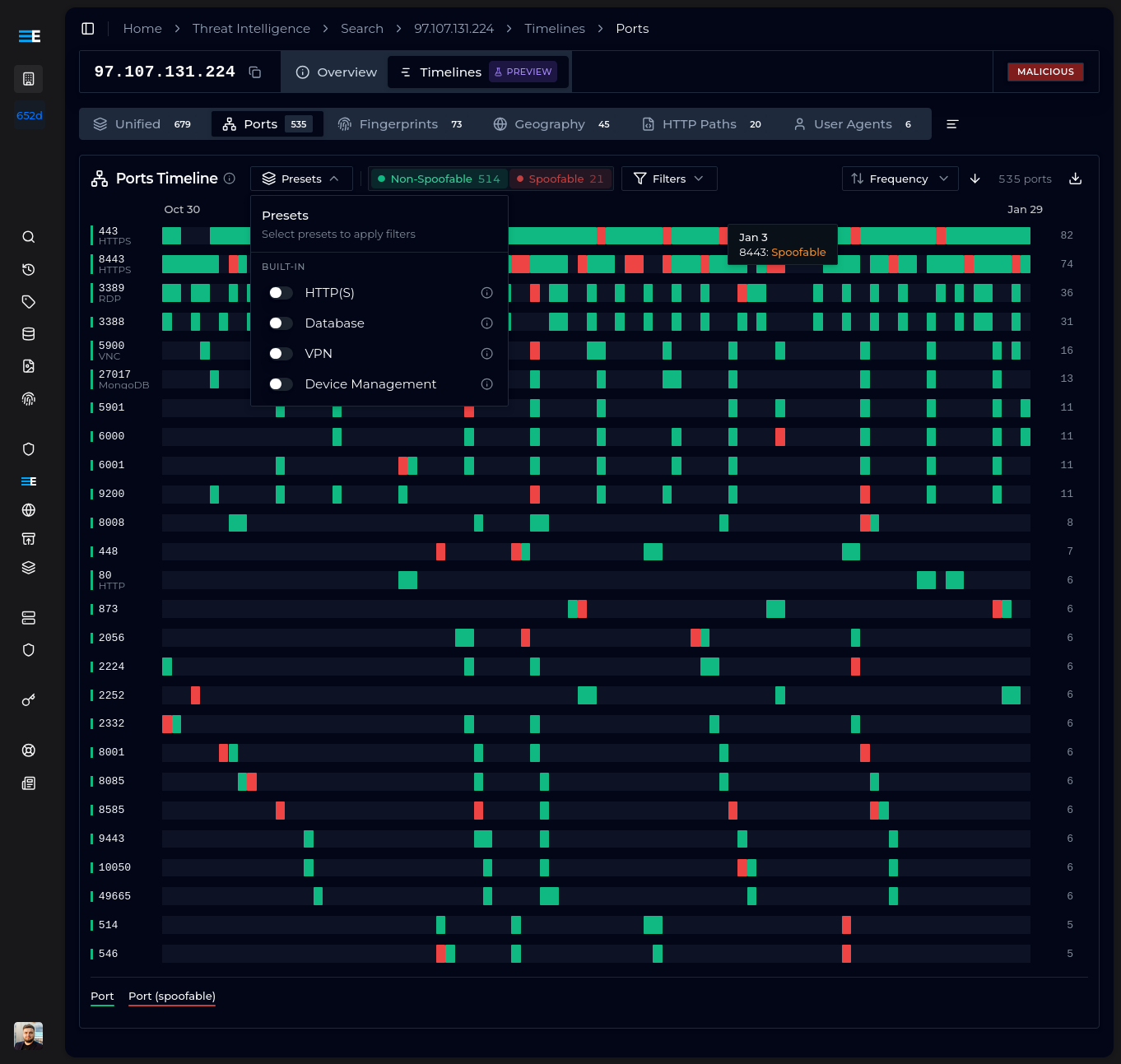Open the globe icon in the sidebar
The height and width of the screenshot is (1064, 1121).
click(x=28, y=510)
